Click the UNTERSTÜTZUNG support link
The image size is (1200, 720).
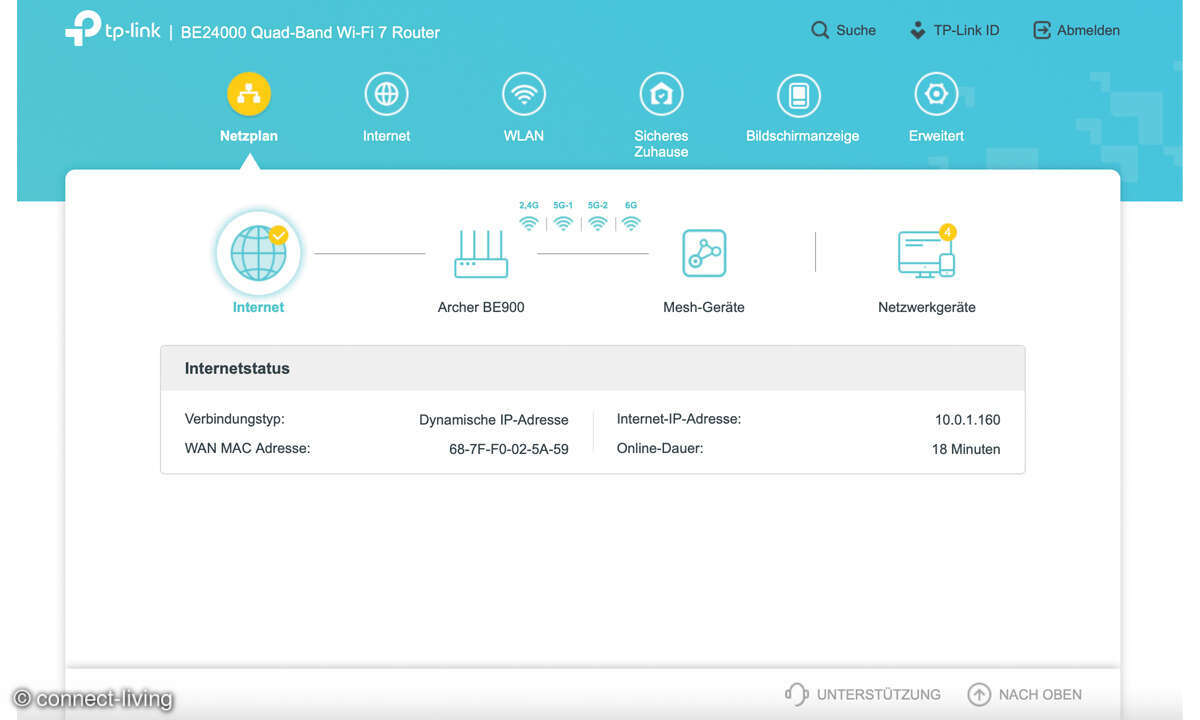[x=879, y=694]
